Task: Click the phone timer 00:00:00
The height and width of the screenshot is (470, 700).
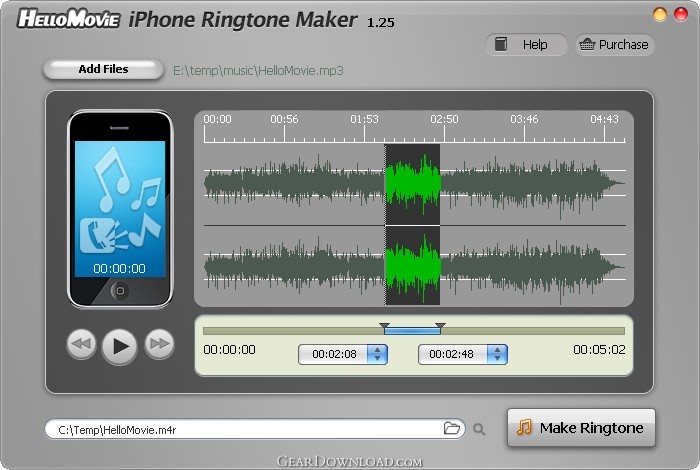Action: point(119,268)
